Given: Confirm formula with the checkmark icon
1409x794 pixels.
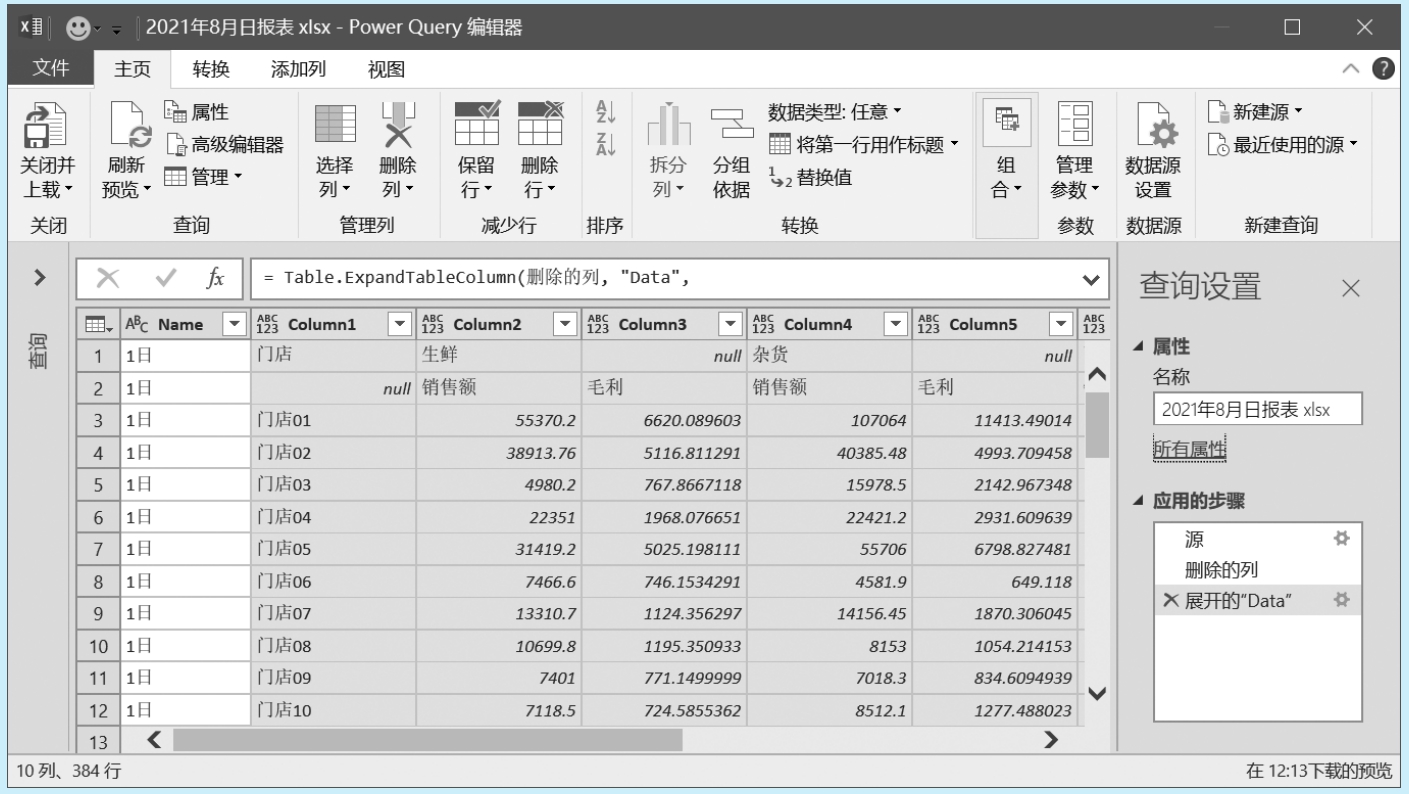Looking at the screenshot, I should coord(166,278).
